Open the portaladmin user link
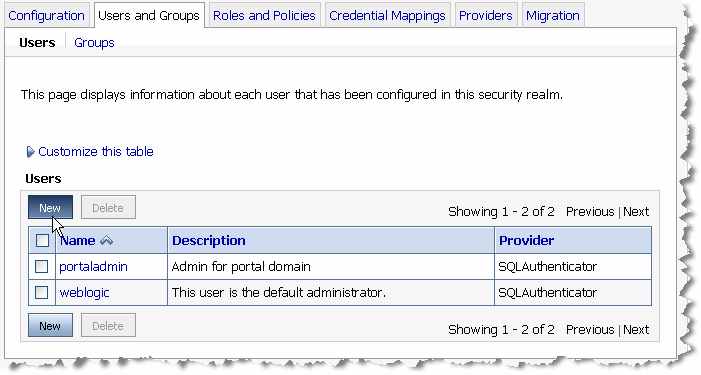 pos(93,267)
